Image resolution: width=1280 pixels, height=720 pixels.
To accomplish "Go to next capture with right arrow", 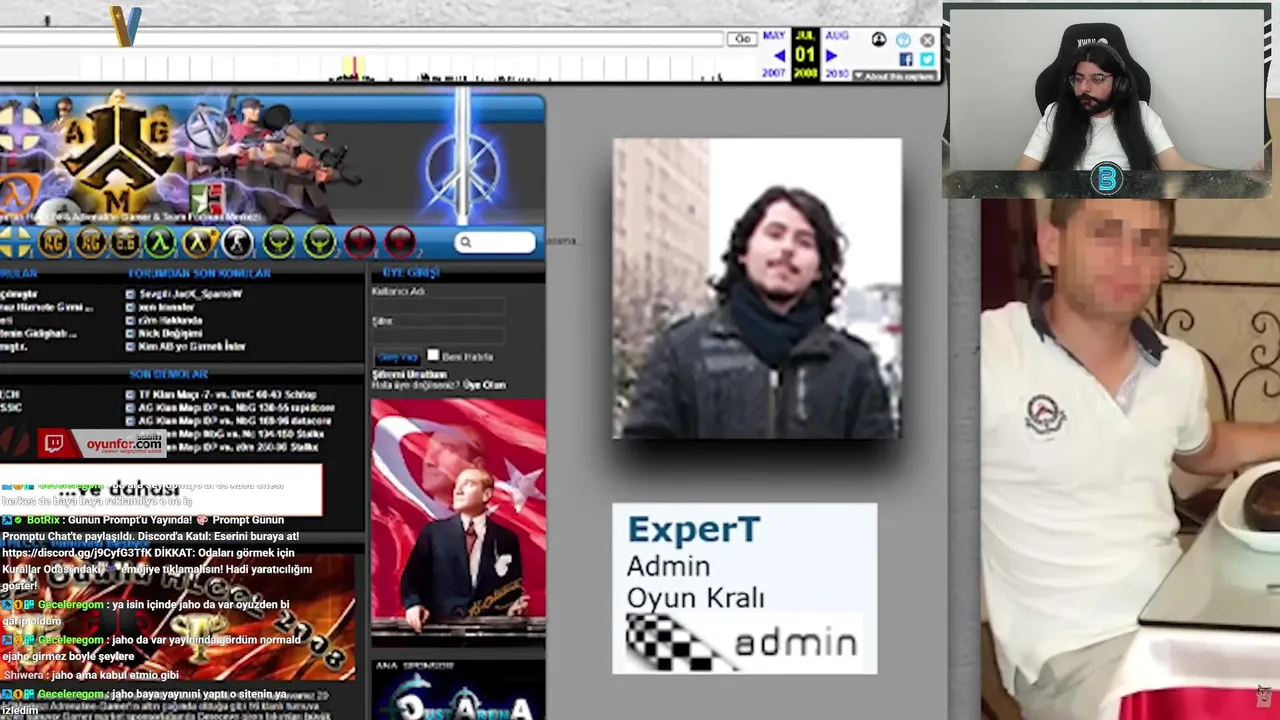I will click(831, 56).
